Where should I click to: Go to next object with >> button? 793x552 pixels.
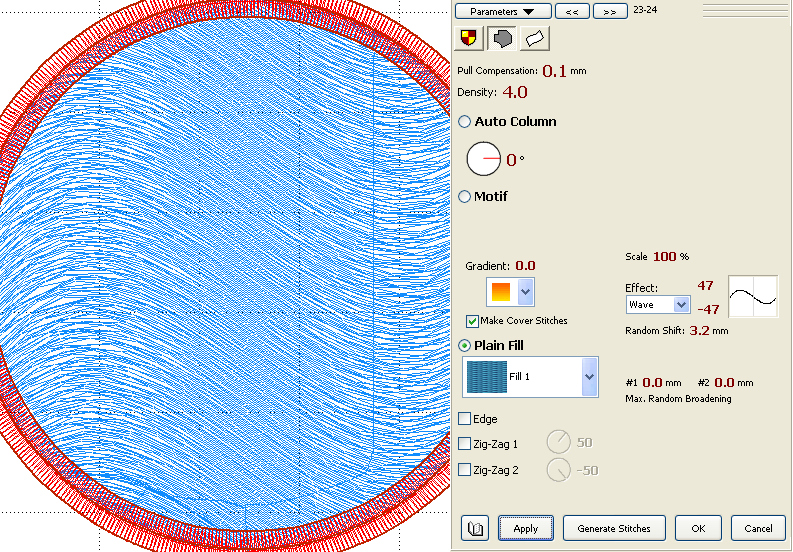[x=610, y=11]
